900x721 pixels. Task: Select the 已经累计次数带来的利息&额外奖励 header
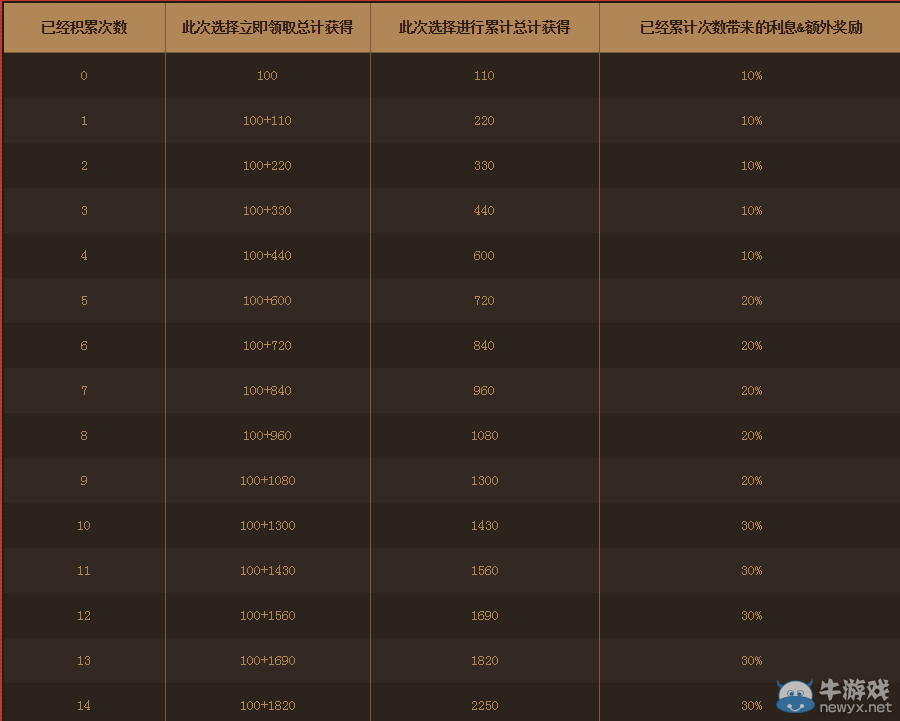point(751,27)
